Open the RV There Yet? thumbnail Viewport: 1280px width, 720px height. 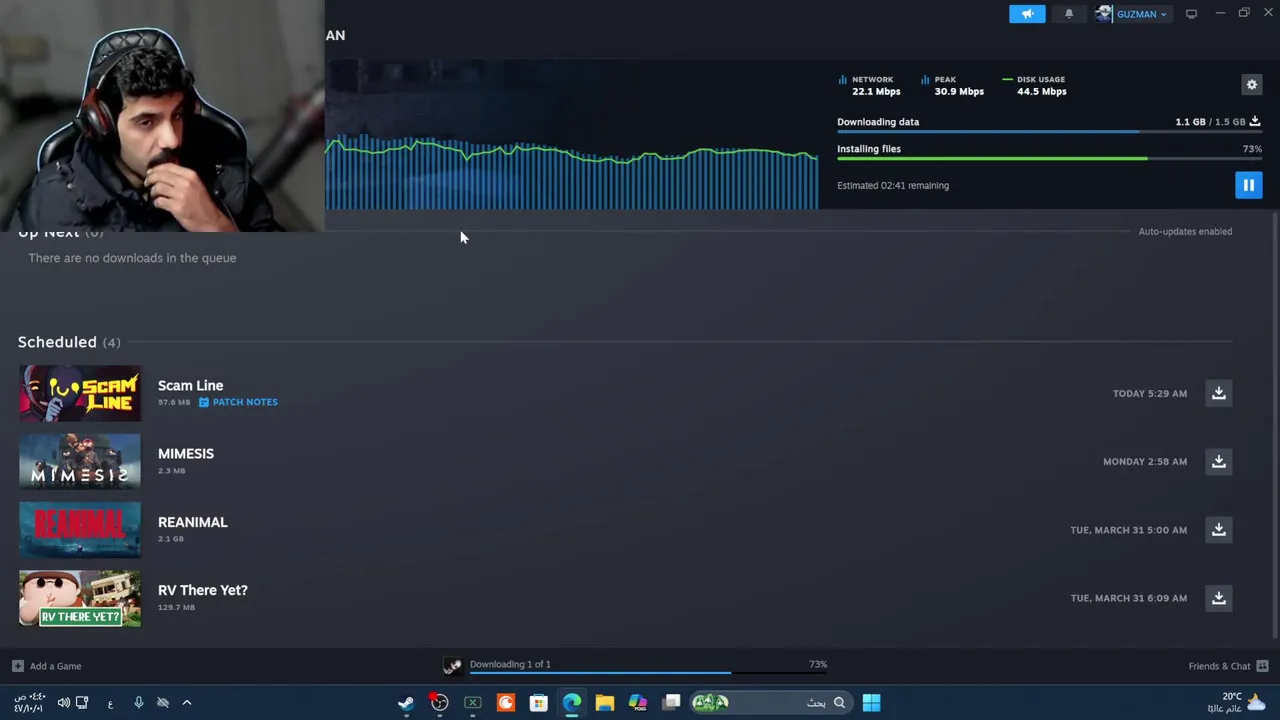(x=80, y=598)
